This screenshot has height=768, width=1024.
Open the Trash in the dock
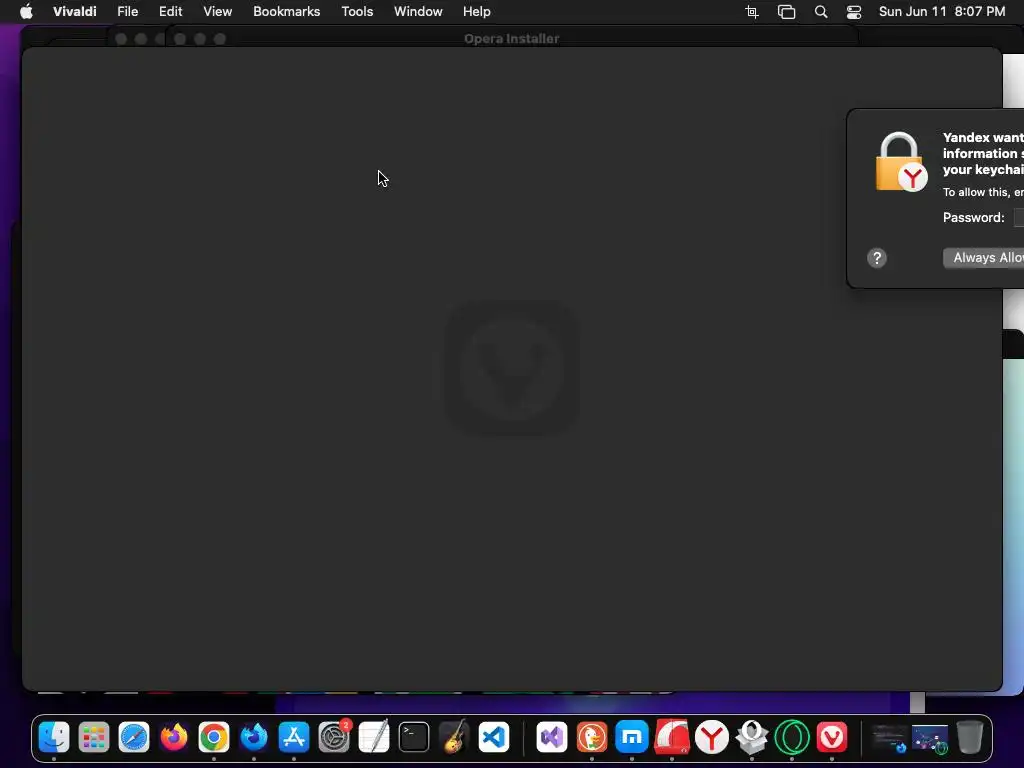[970, 737]
